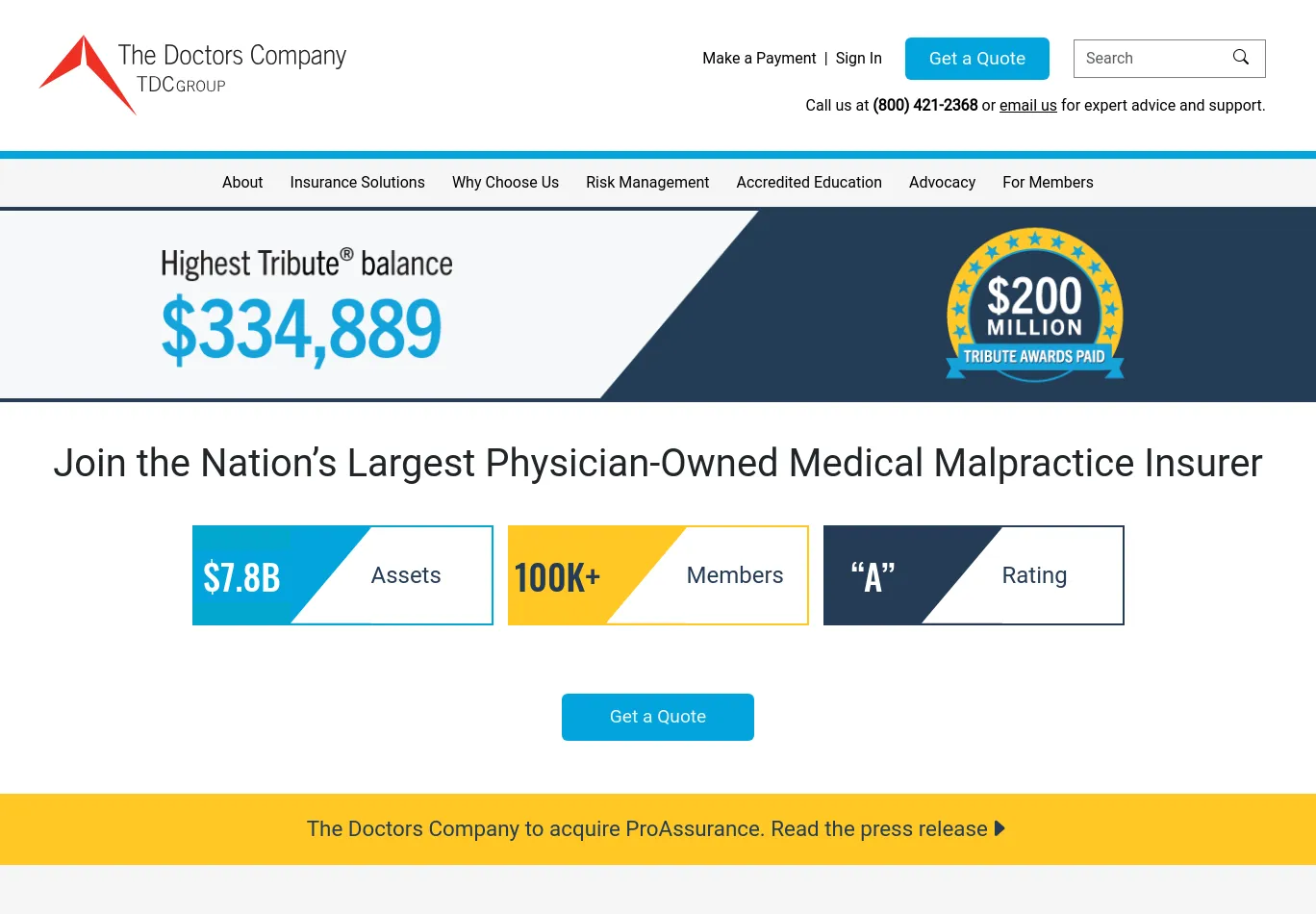Click the press release arrow icon
Image resolution: width=1316 pixels, height=914 pixels.
pos(1000,828)
